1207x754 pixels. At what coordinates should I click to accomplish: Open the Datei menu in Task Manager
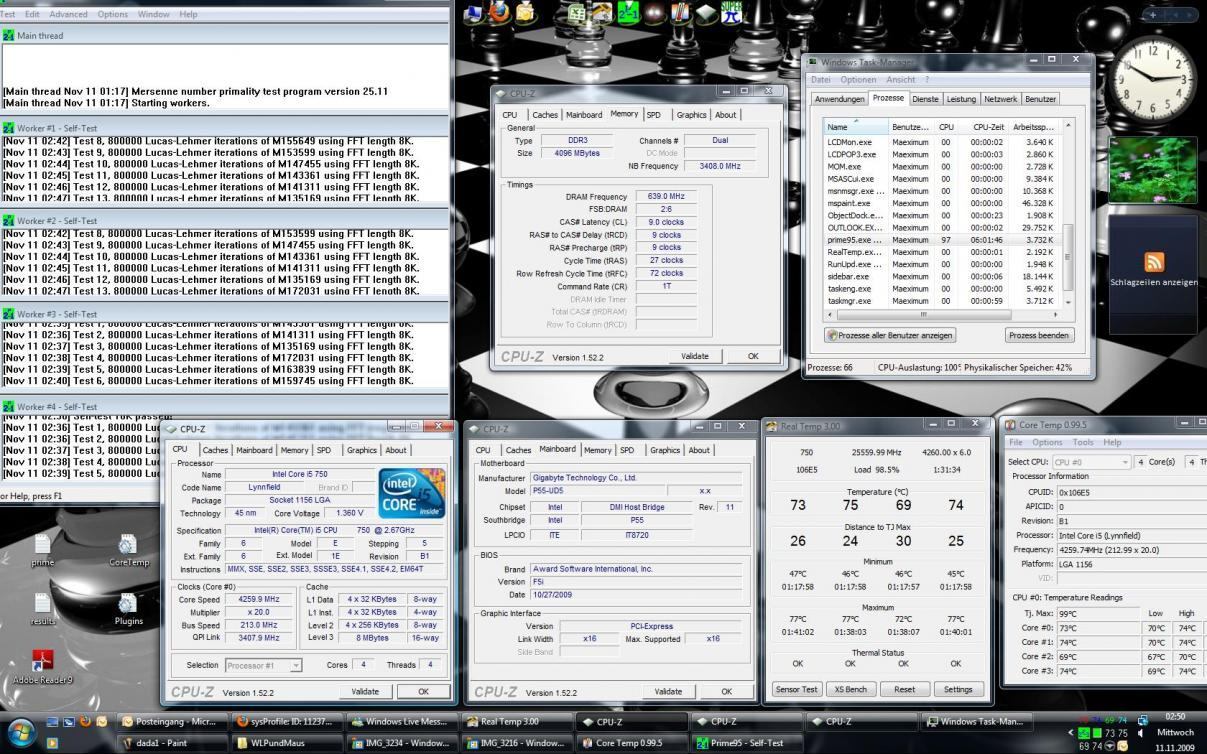coord(821,80)
